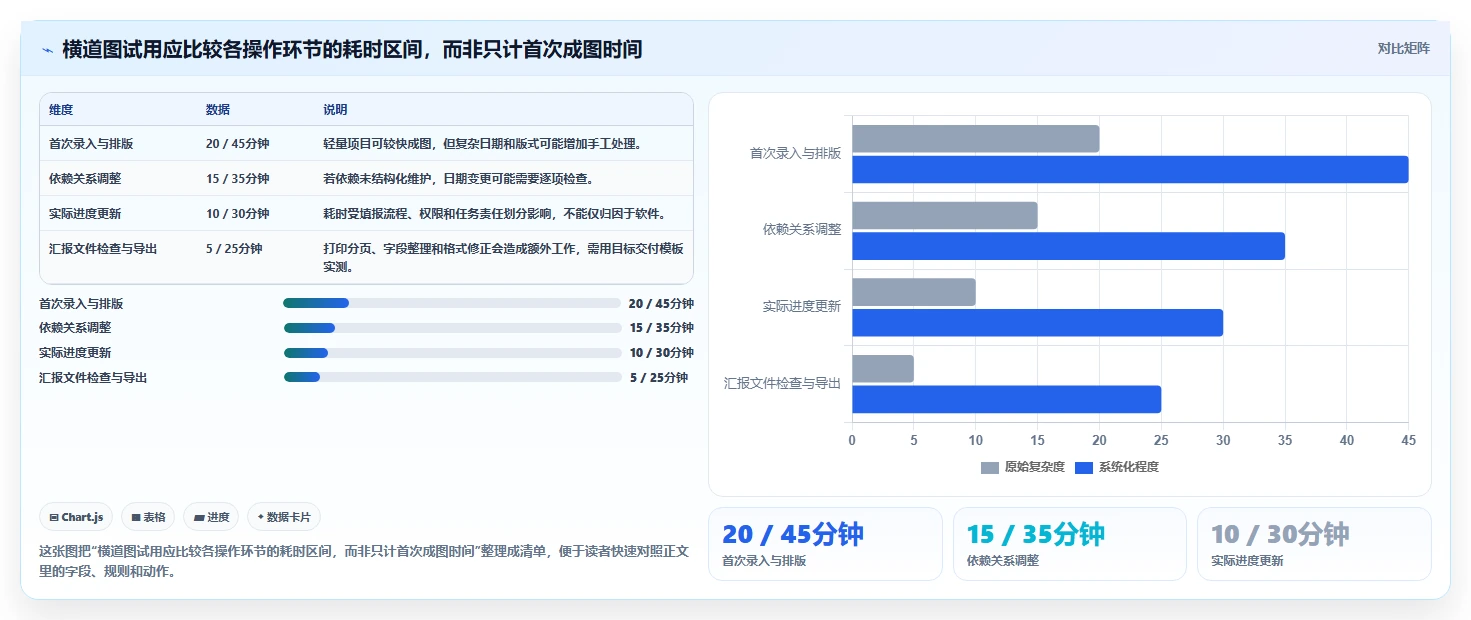Select the Chart.js tag chip

(77, 517)
